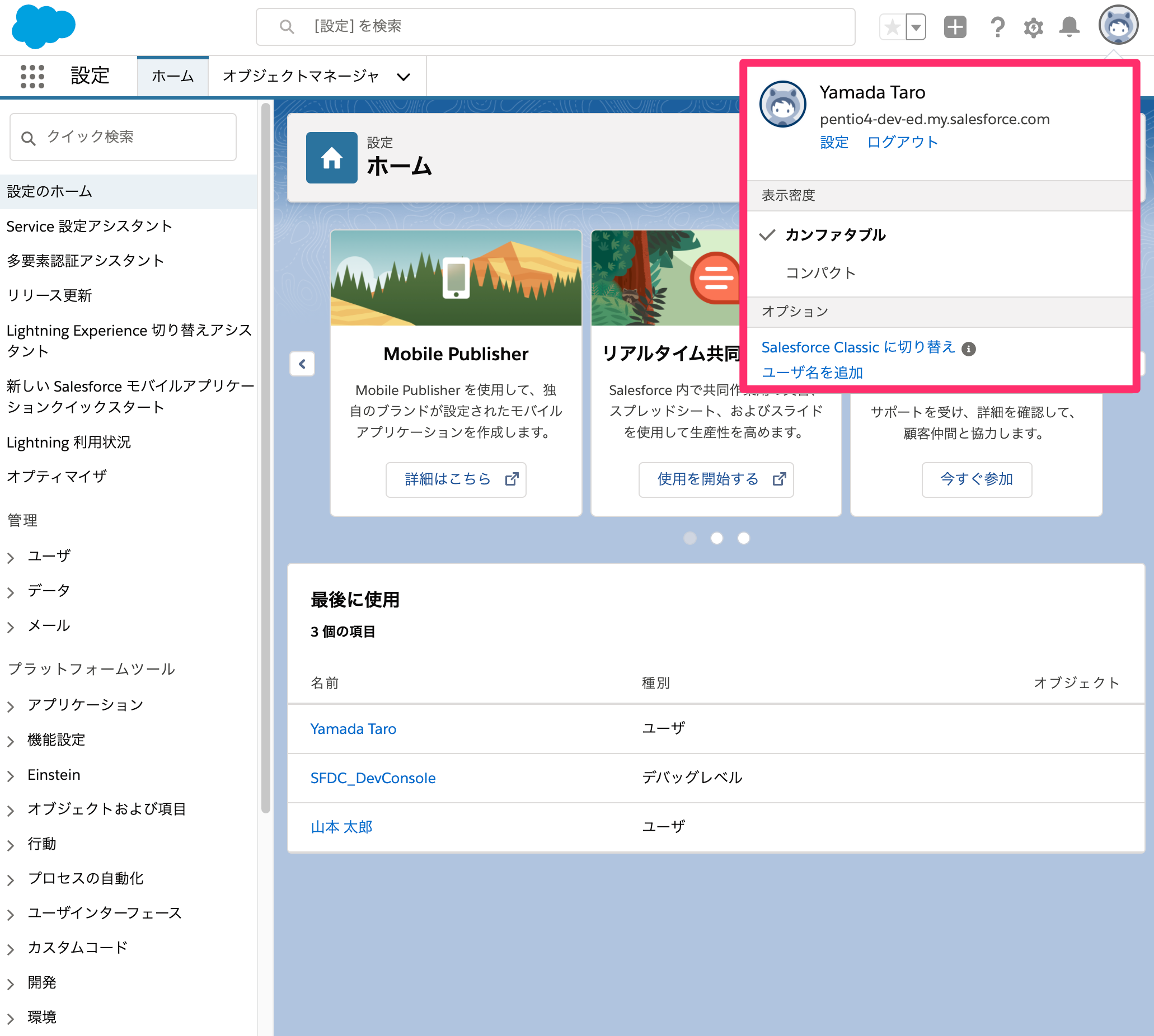Open the Yamada Taro recent item
The image size is (1154, 1036).
coord(353,729)
